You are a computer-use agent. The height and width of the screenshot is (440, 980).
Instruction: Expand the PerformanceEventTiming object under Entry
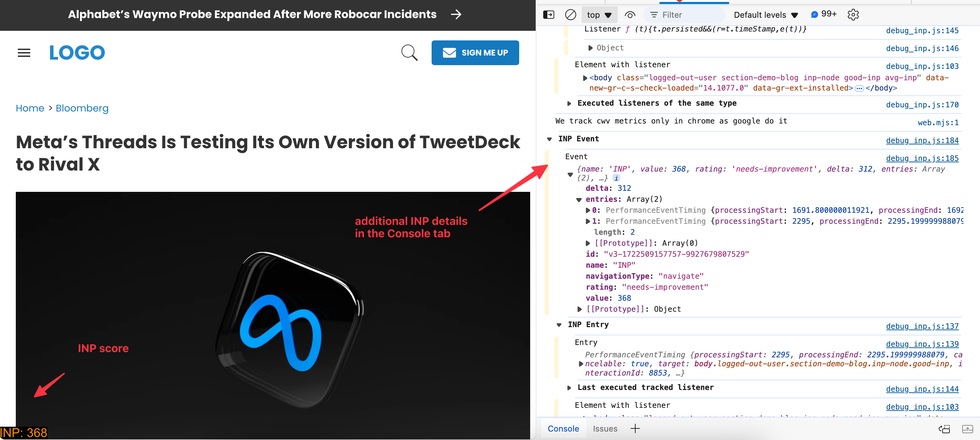[581, 363]
